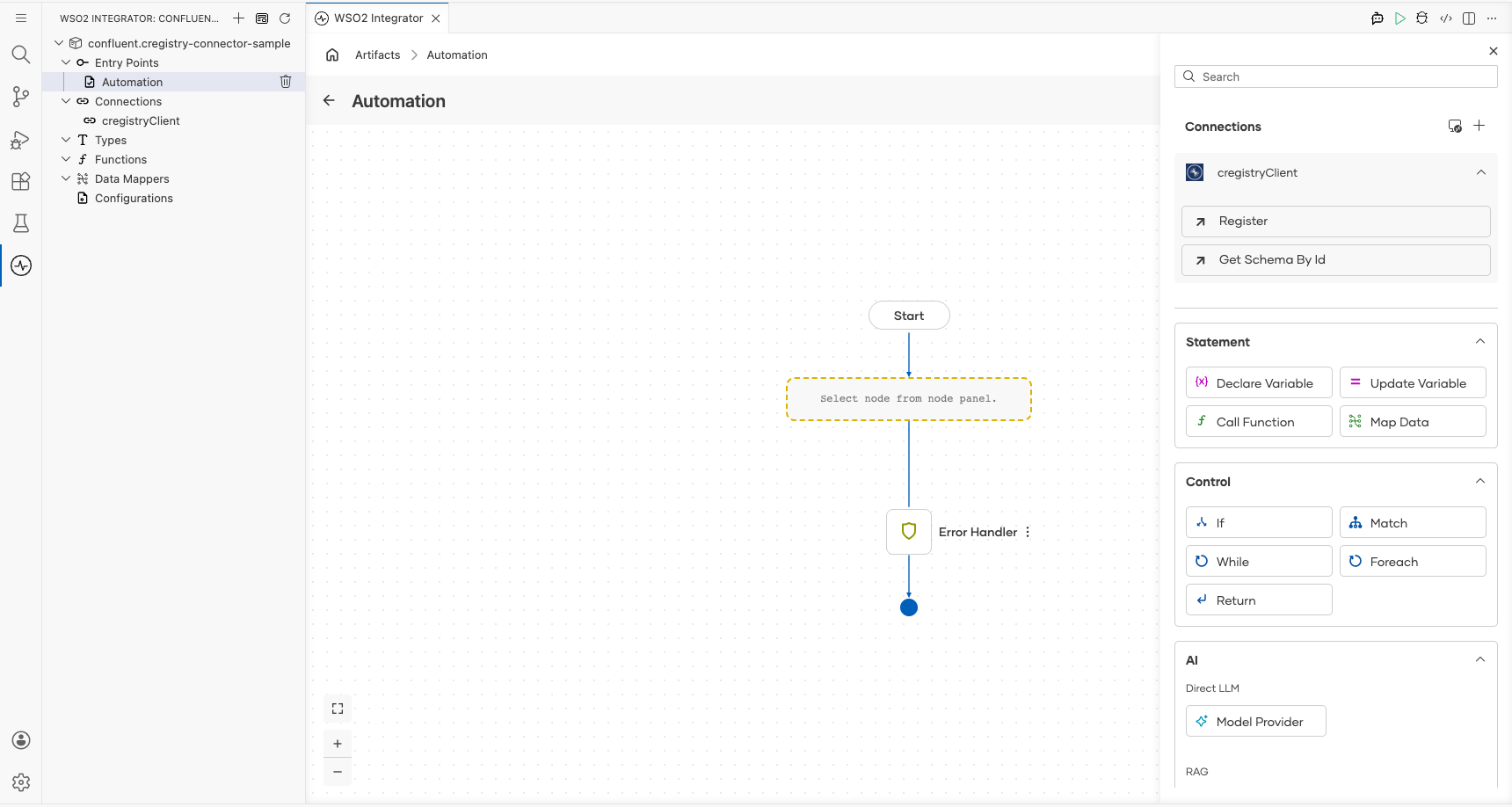Add an If control node
Screen dimensions: 1512x807
1259,522
